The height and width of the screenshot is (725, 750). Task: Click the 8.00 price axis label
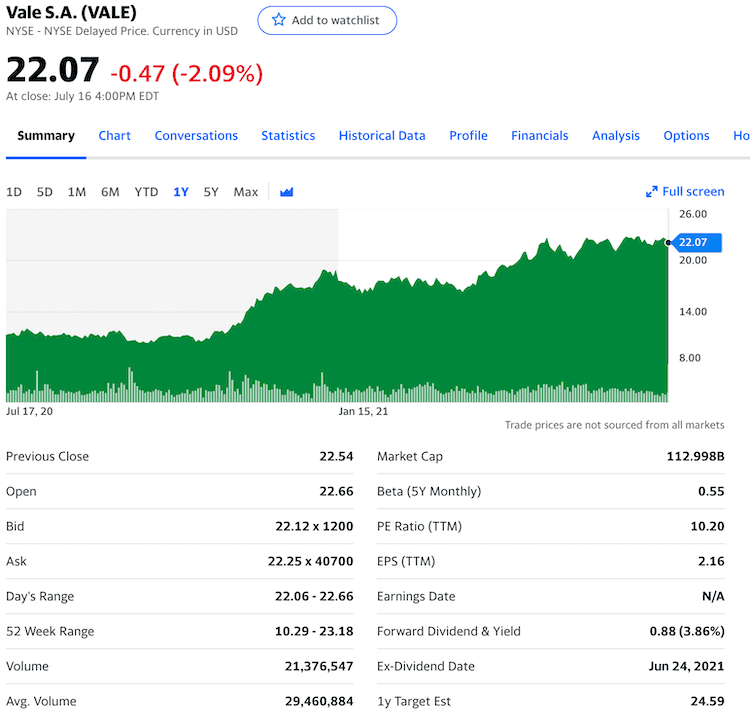click(x=690, y=358)
